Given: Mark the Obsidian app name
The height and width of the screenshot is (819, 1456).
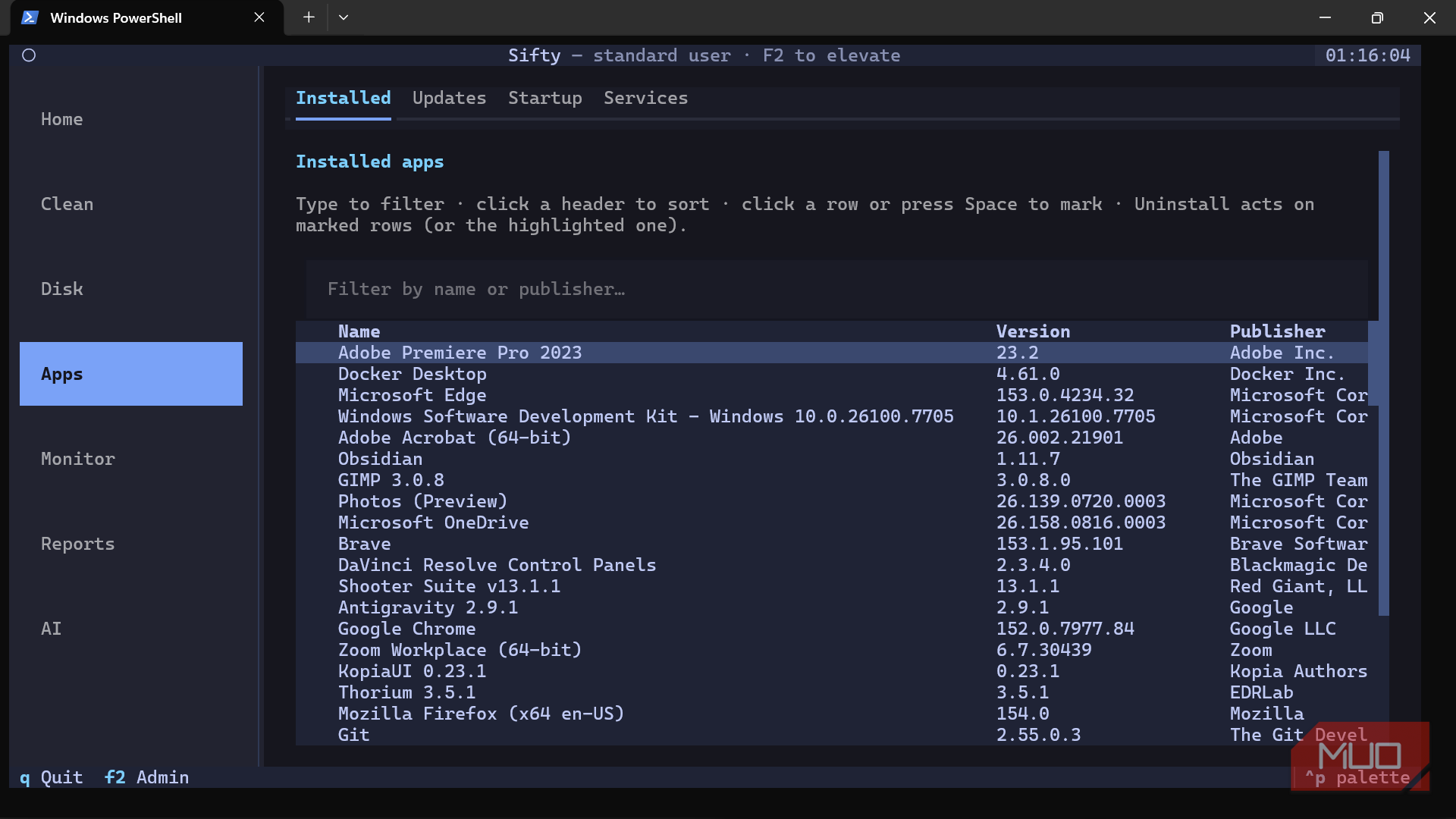Looking at the screenshot, I should pos(380,459).
